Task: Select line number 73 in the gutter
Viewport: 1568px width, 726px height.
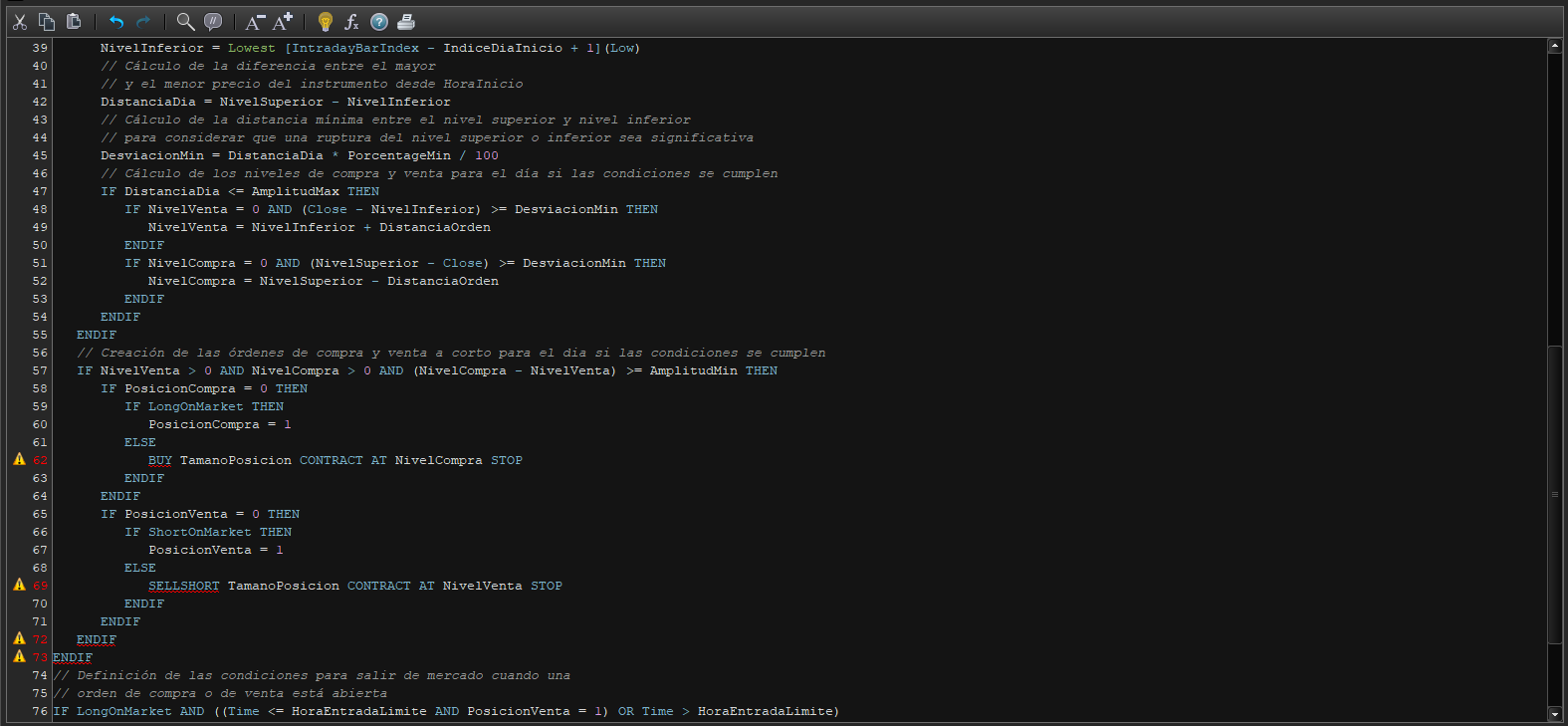Action: pyautogui.click(x=40, y=657)
